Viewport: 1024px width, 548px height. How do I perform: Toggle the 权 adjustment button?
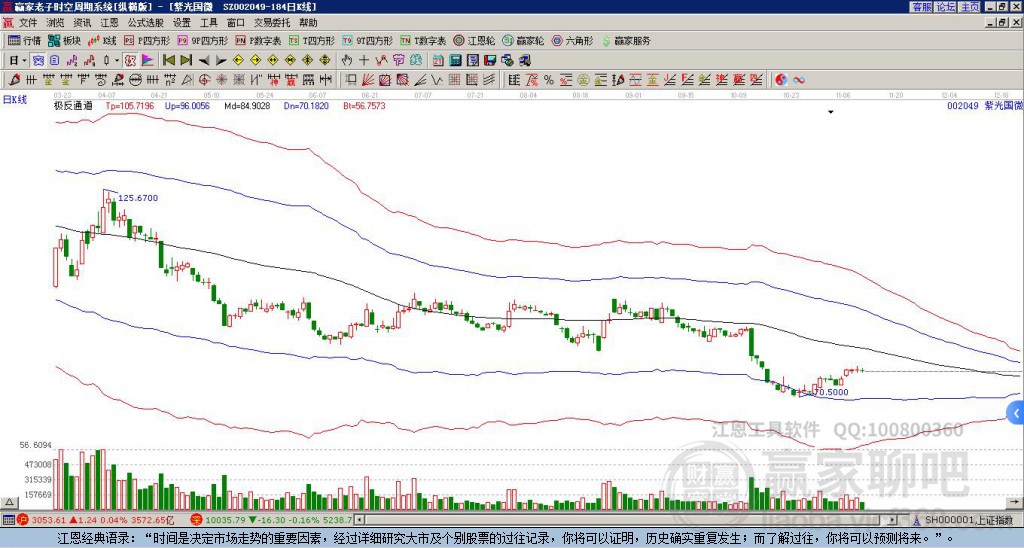[x=130, y=60]
